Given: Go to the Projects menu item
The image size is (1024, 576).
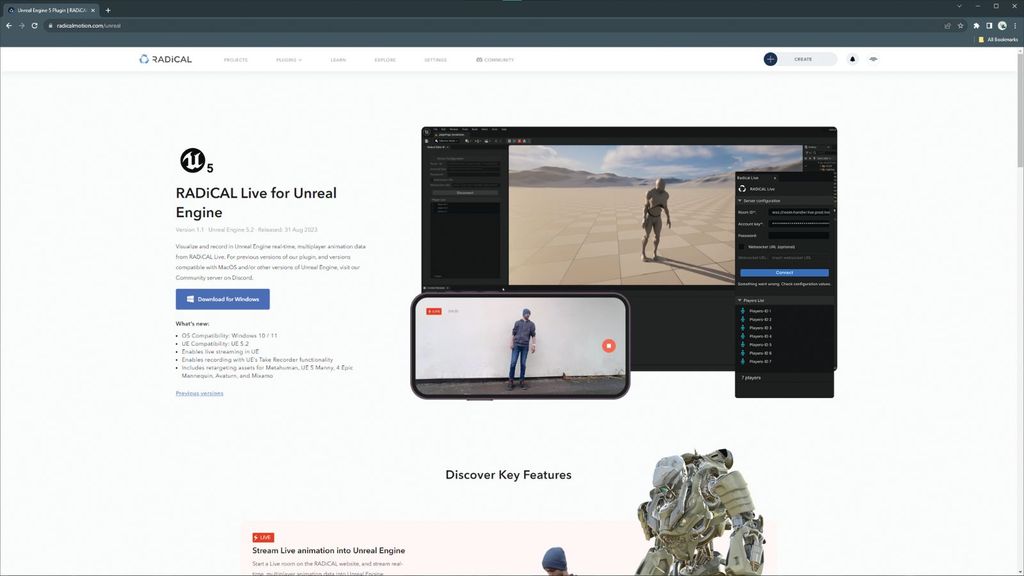Looking at the screenshot, I should pyautogui.click(x=236, y=60).
